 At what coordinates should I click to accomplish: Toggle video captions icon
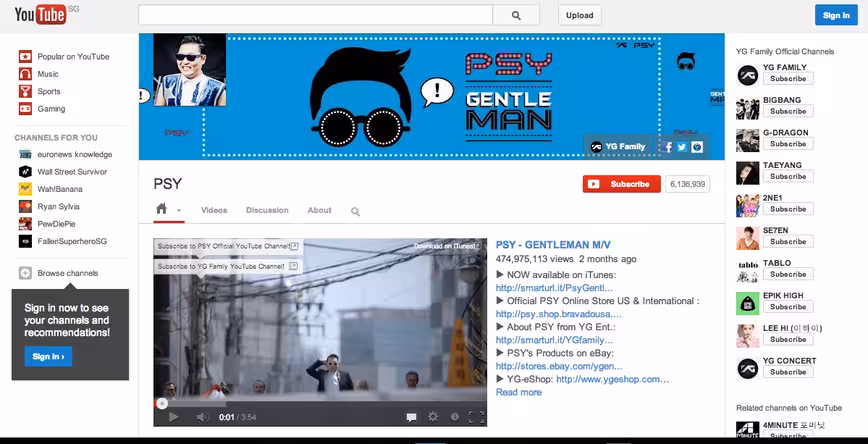[411, 417]
